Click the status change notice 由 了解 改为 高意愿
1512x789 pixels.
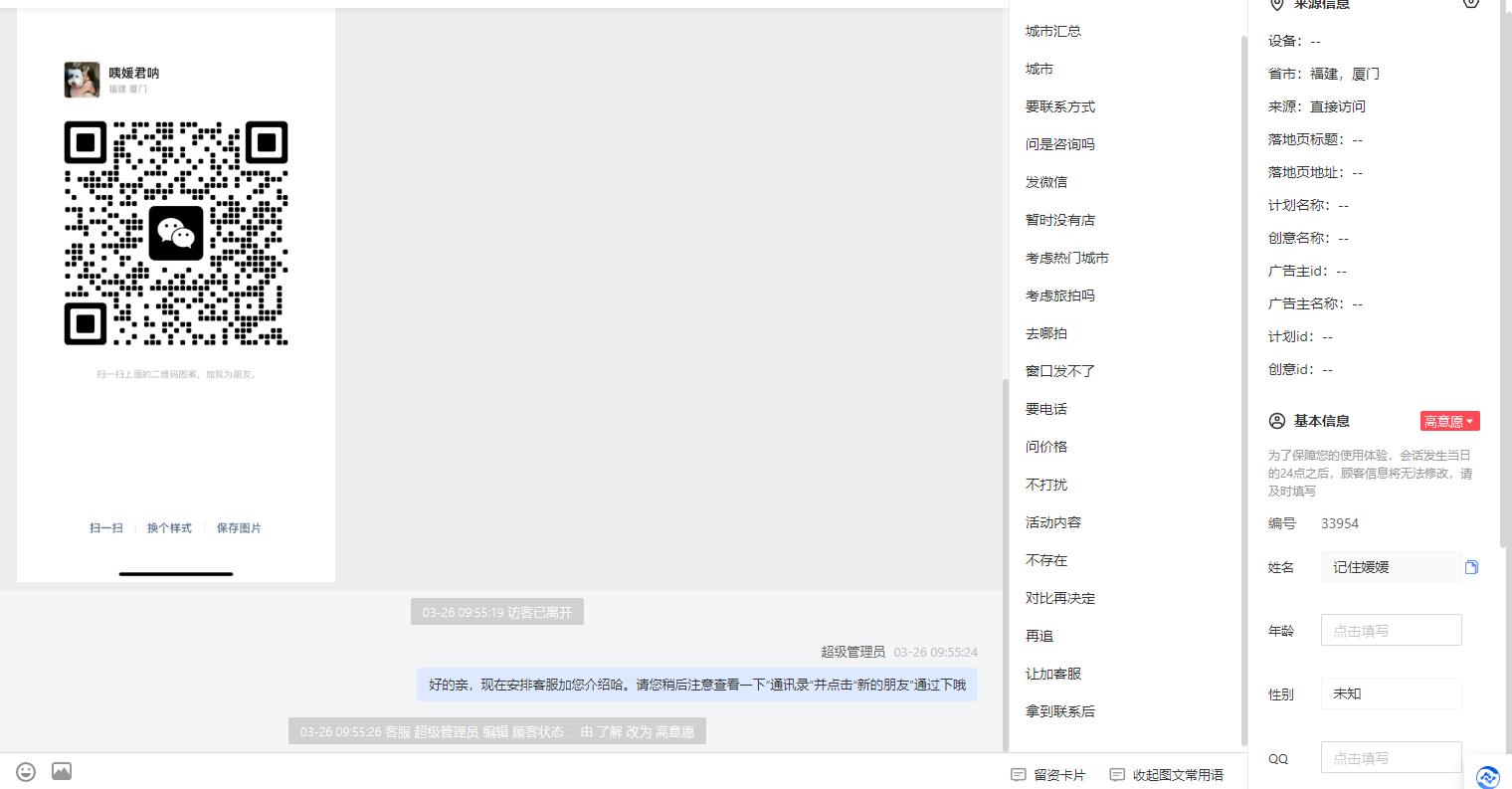point(497,731)
